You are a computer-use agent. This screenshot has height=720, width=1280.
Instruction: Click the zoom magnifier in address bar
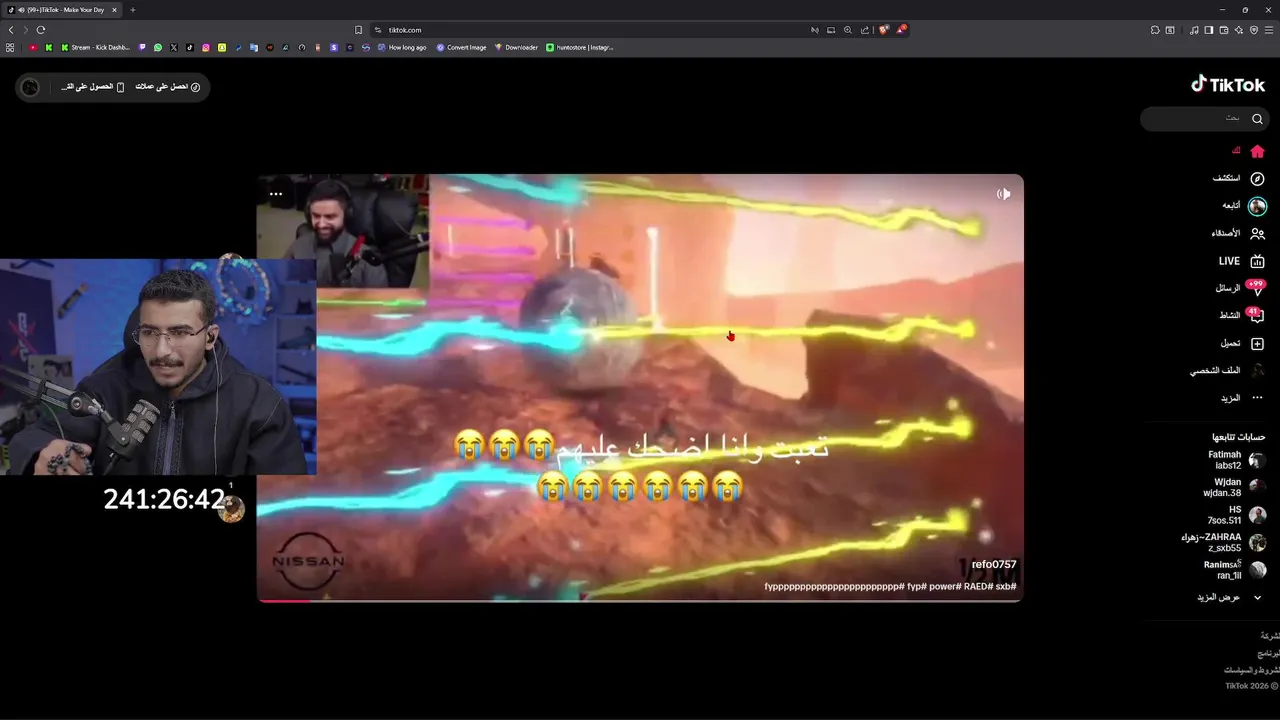click(848, 30)
